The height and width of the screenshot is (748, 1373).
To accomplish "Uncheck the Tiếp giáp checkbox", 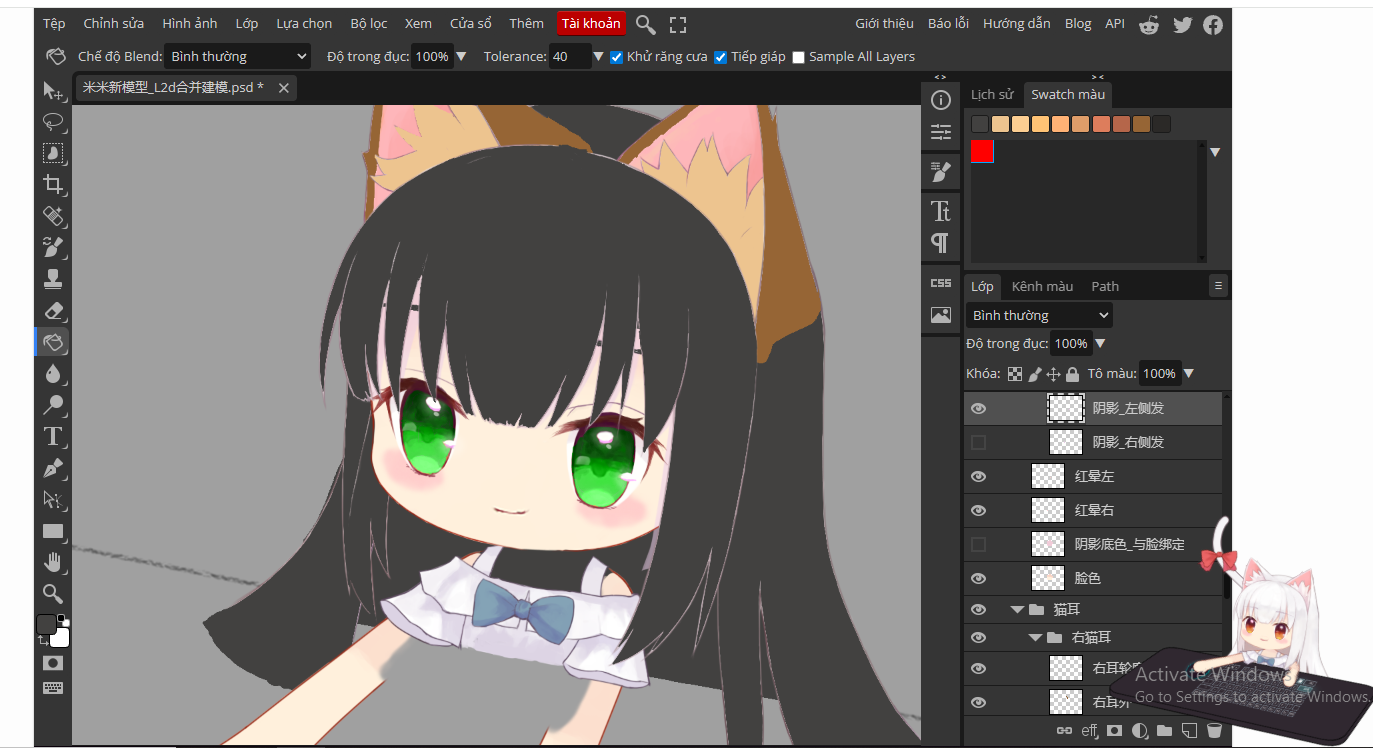I will [x=720, y=57].
